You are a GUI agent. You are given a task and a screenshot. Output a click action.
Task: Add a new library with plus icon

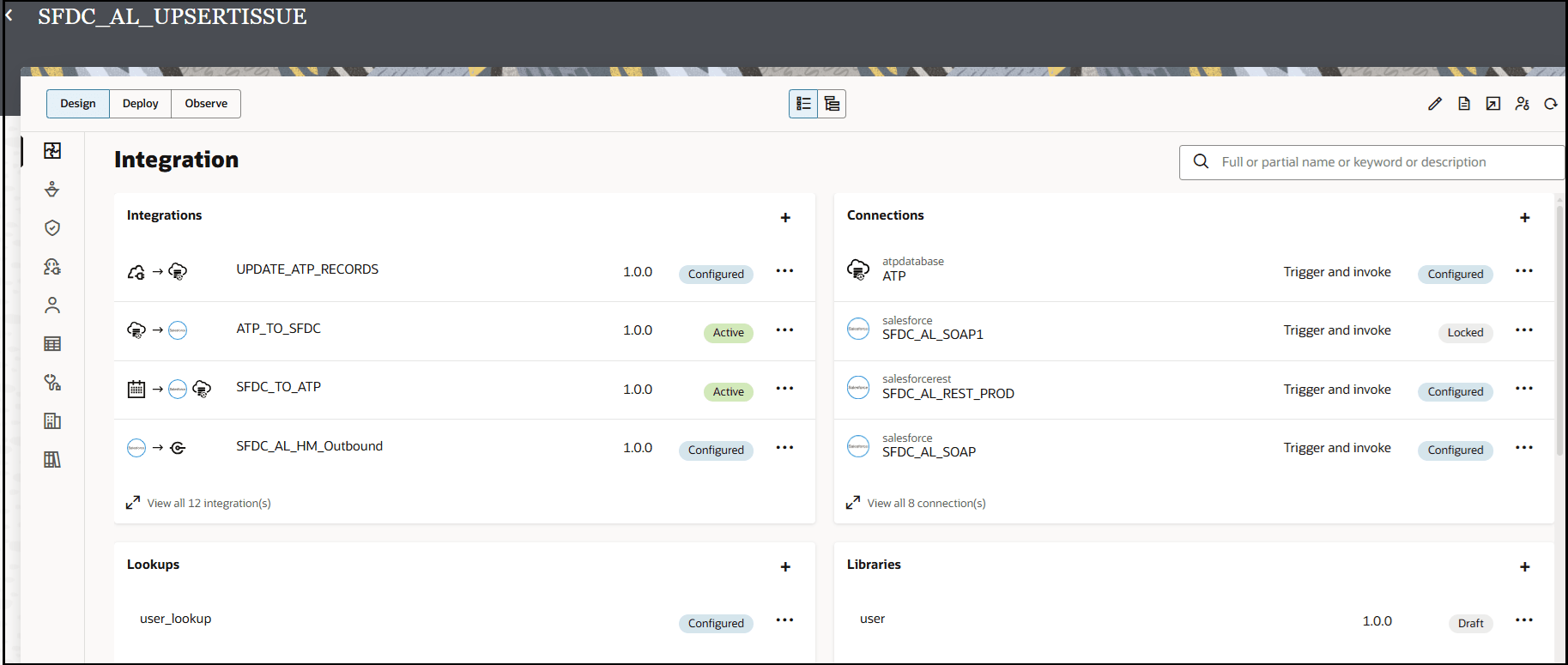[1525, 567]
